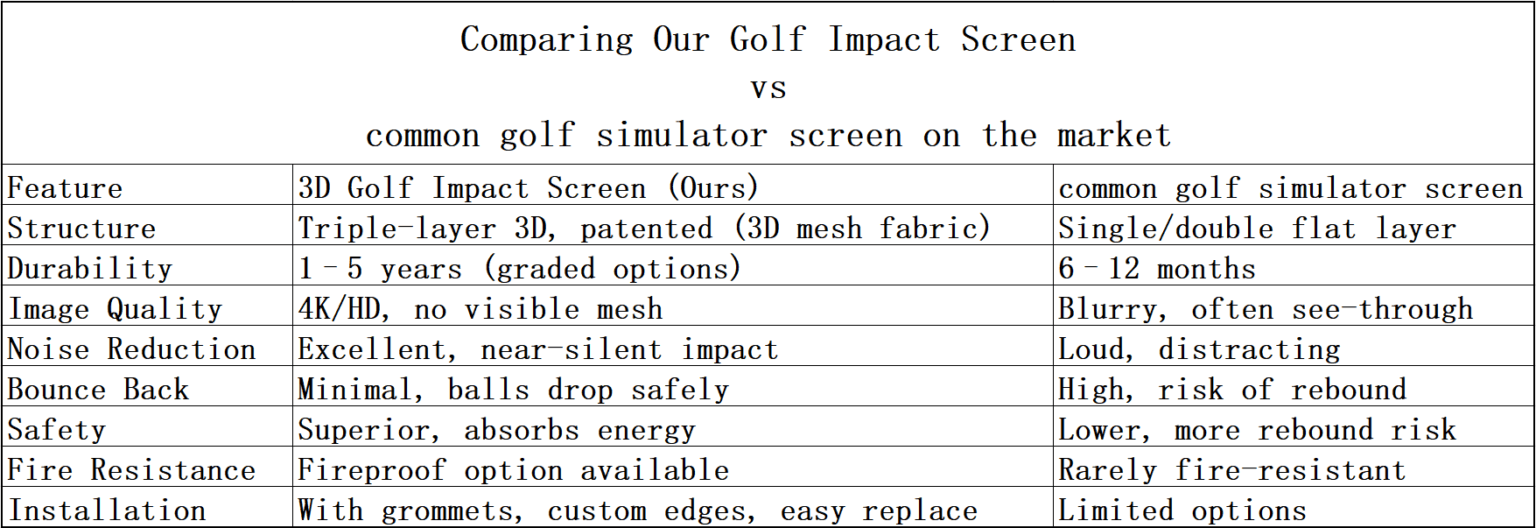Select the 'common golf simulator screen' column header
The height and width of the screenshot is (528, 1536).
(x=1290, y=188)
